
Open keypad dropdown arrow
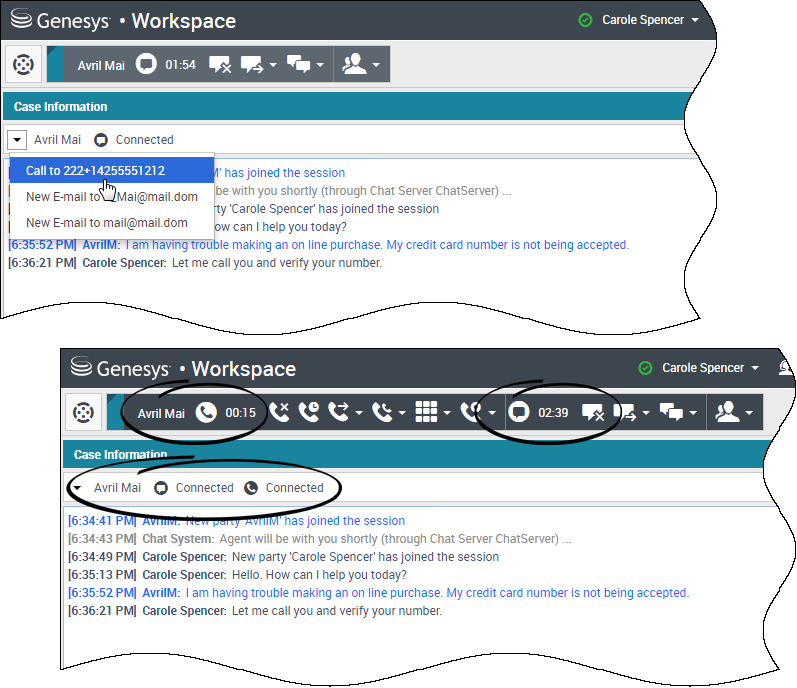click(447, 413)
